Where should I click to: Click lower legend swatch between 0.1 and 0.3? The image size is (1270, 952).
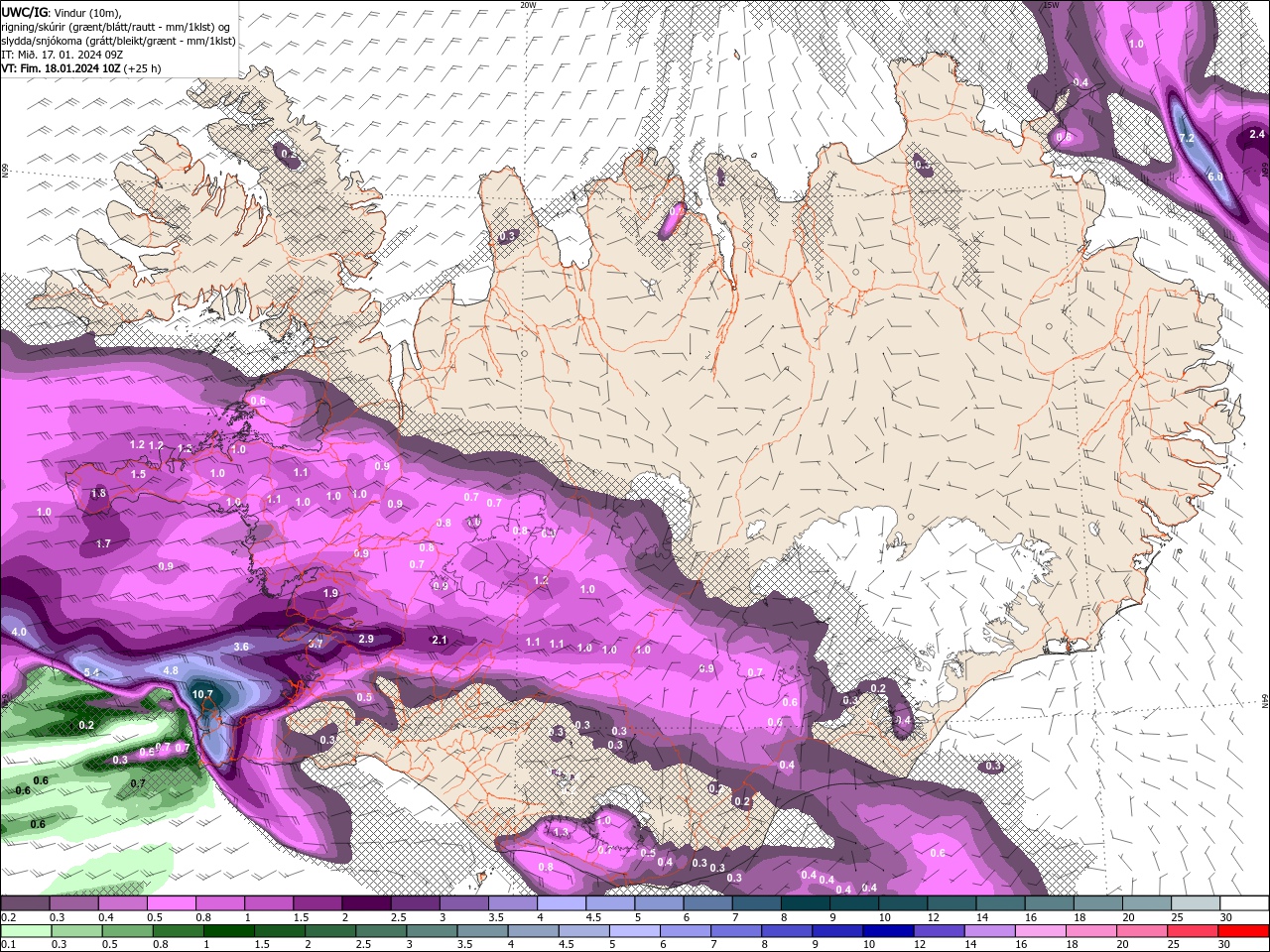(27, 930)
